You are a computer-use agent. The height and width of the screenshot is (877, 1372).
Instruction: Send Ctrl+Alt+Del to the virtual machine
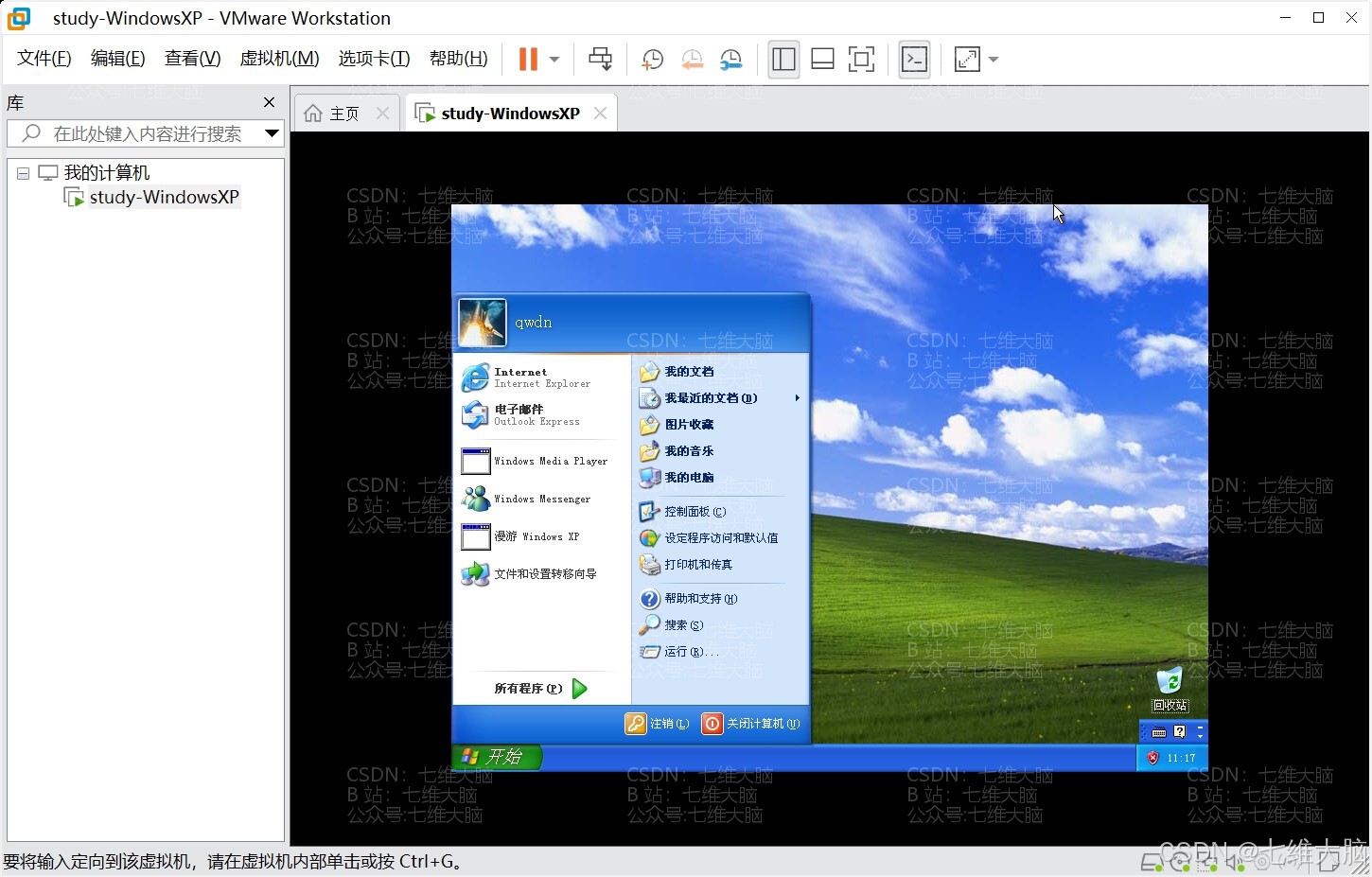(x=600, y=60)
